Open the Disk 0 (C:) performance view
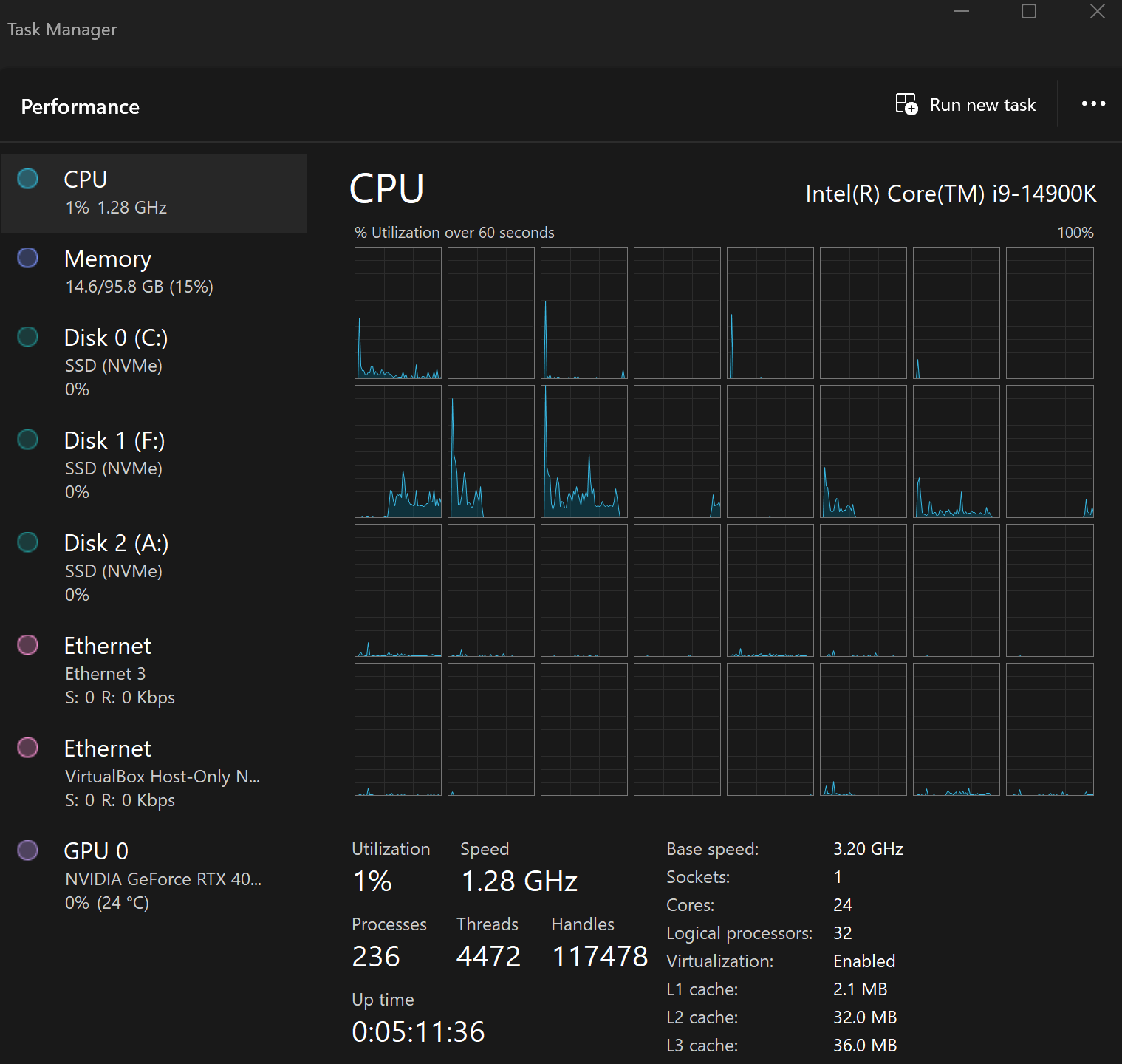This screenshot has width=1122, height=1064. click(154, 363)
